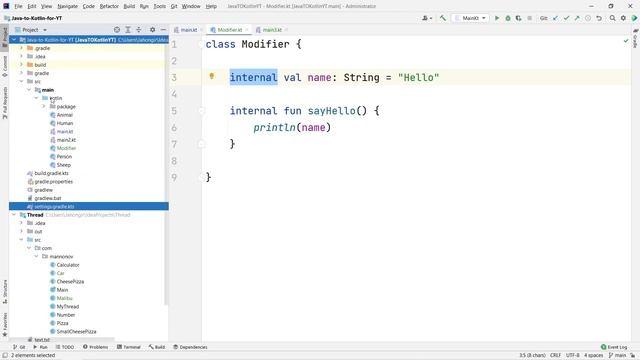The width and height of the screenshot is (640, 360).
Task: Open Project panel options gear
Action: pyautogui.click(x=152, y=30)
